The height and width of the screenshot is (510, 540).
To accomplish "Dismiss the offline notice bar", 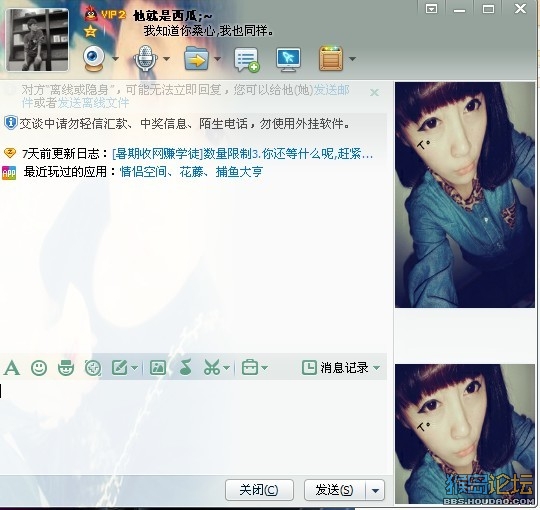I will click(x=374, y=92).
